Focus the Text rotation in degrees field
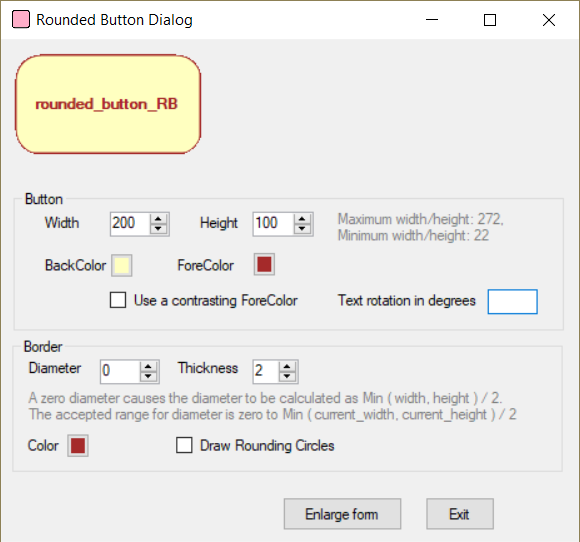 [512, 302]
